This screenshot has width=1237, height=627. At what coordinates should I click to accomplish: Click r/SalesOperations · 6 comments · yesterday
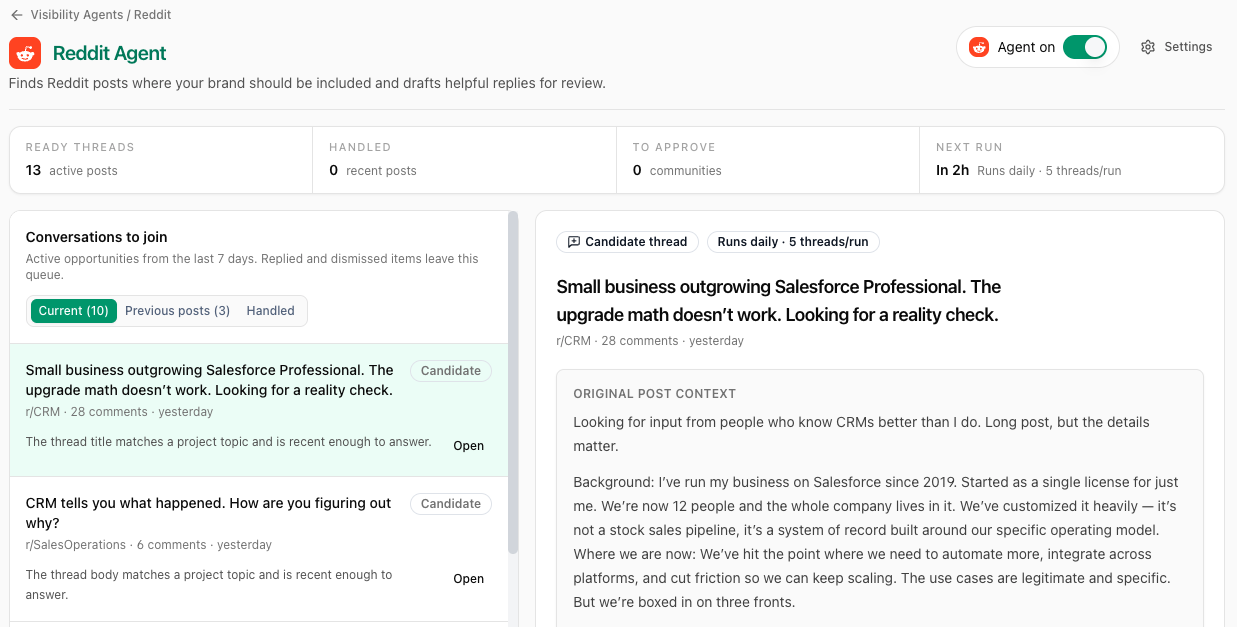tap(149, 545)
